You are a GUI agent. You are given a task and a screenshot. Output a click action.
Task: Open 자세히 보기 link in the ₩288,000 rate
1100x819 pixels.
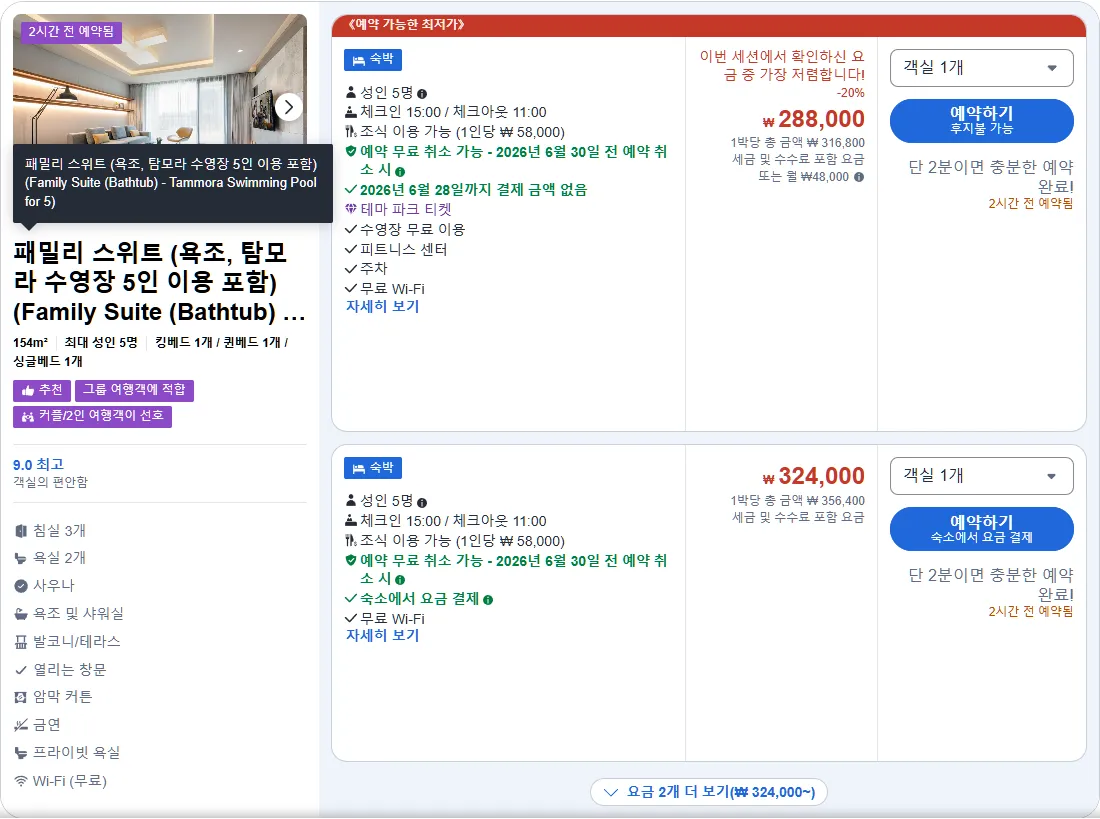click(x=382, y=307)
